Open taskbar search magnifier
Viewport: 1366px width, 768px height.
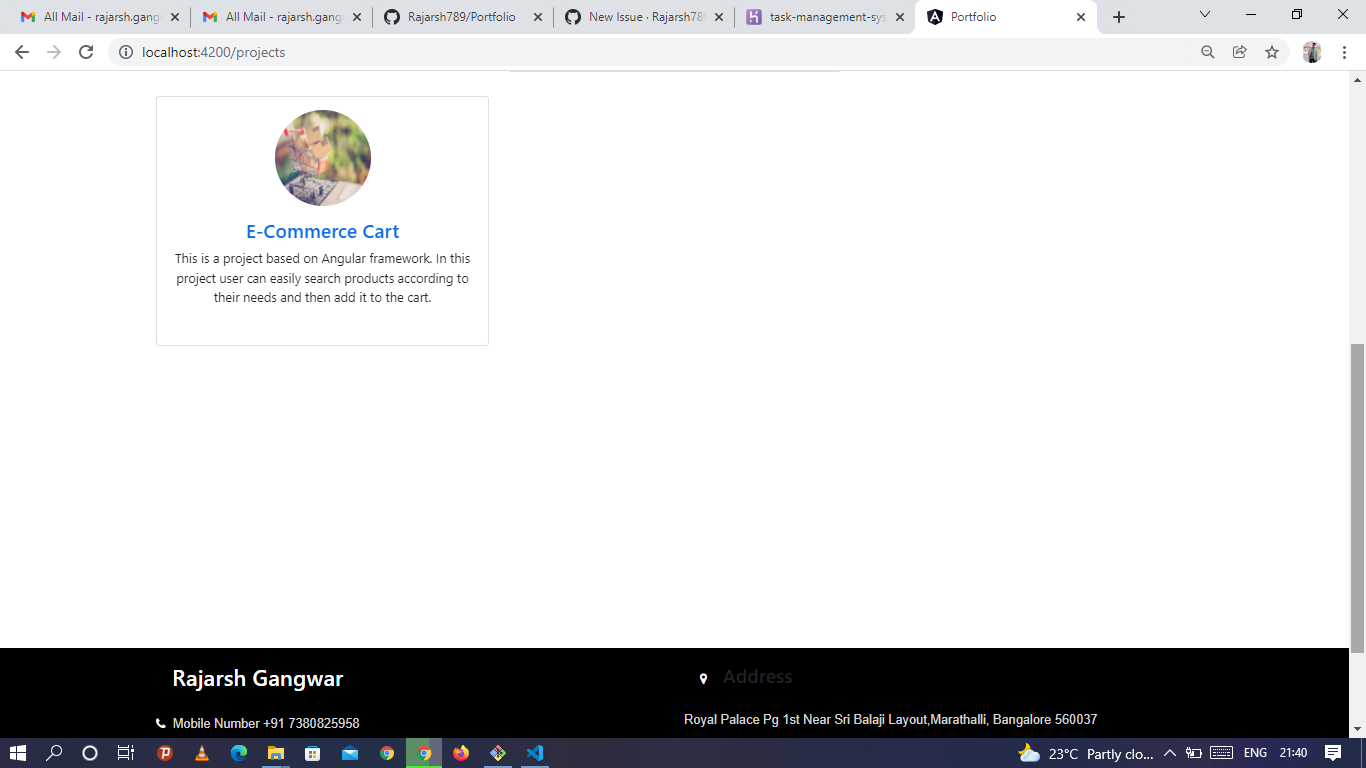click(x=54, y=753)
